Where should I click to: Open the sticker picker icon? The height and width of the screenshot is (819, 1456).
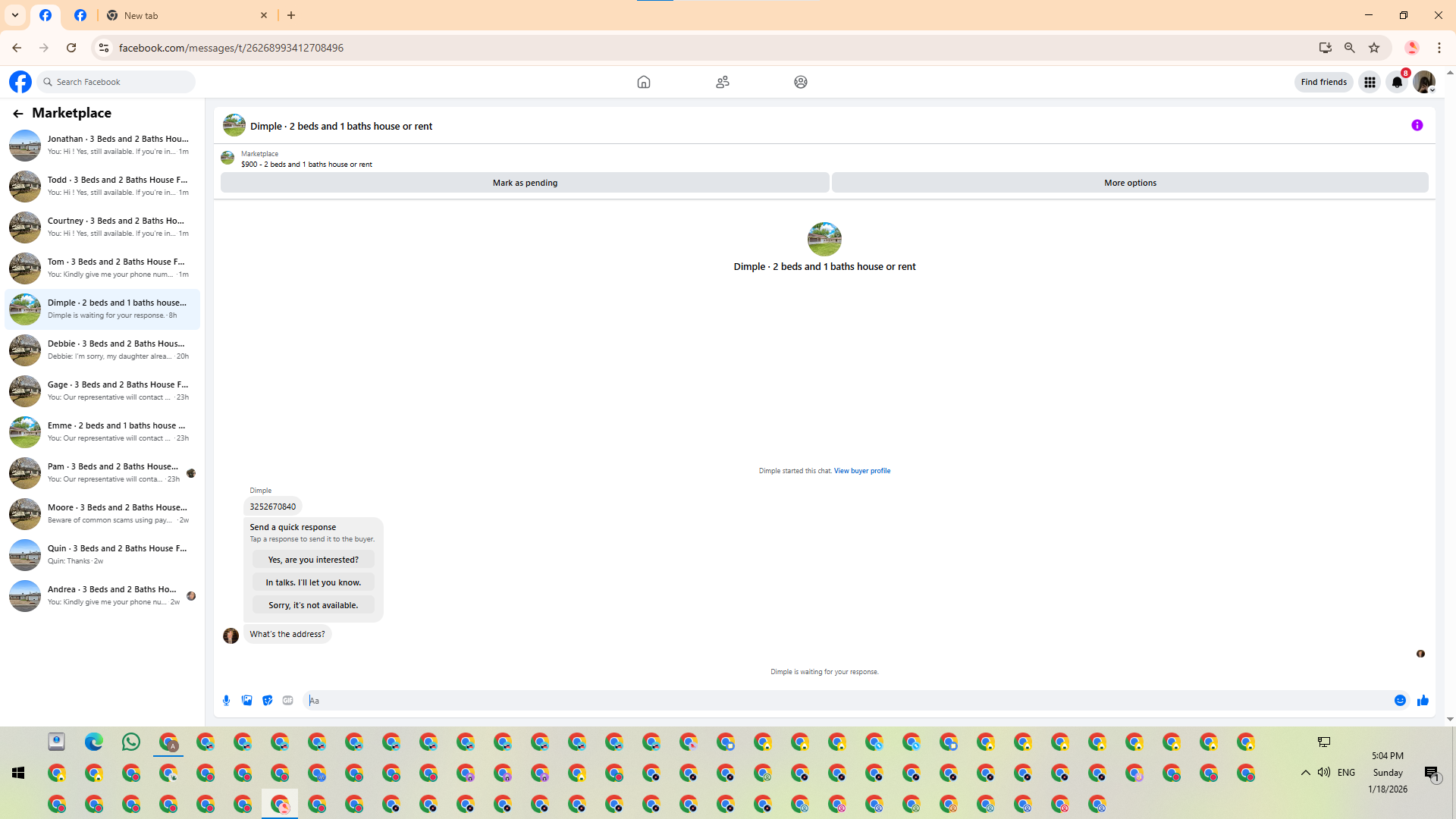[267, 701]
